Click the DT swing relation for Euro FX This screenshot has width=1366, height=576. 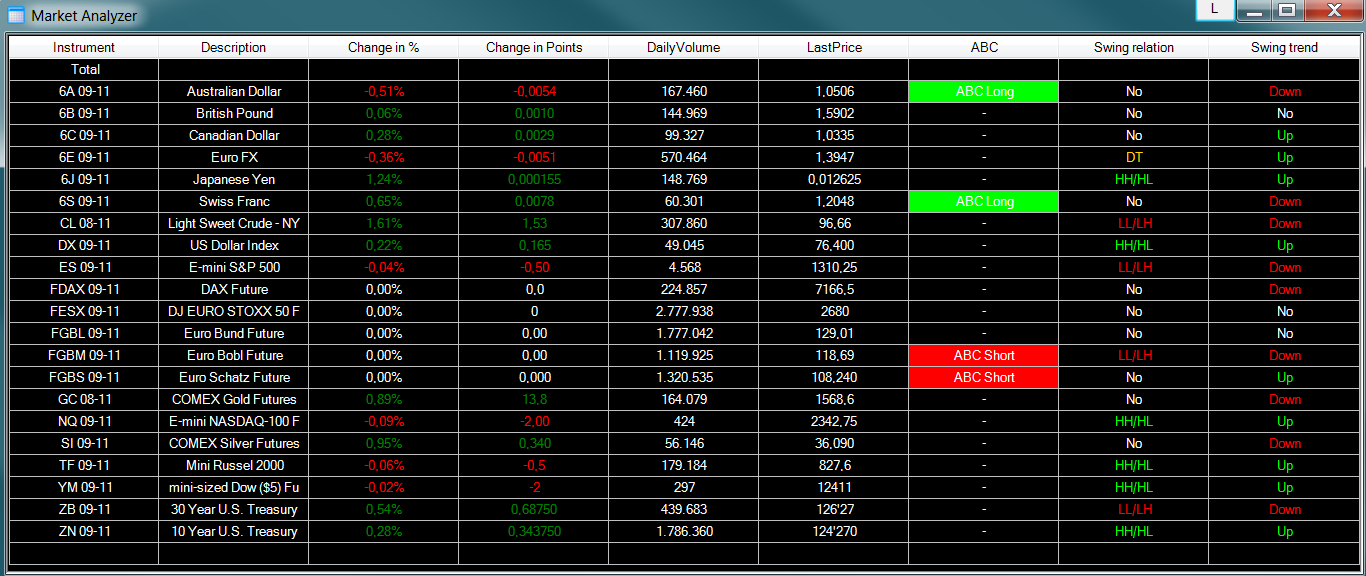[1134, 157]
